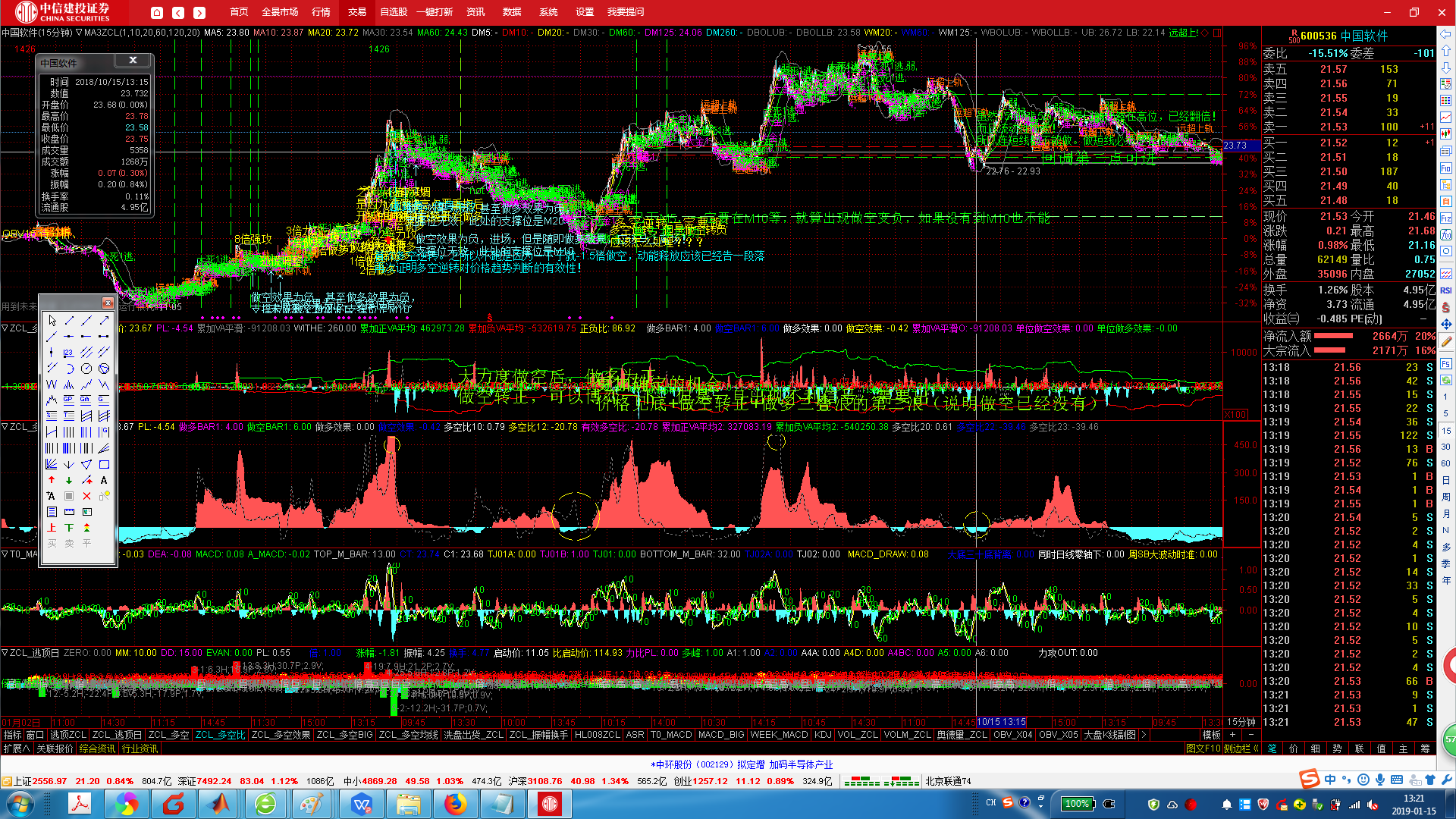
Task: Pick the 123 wave numbering tool
Action: (69, 353)
